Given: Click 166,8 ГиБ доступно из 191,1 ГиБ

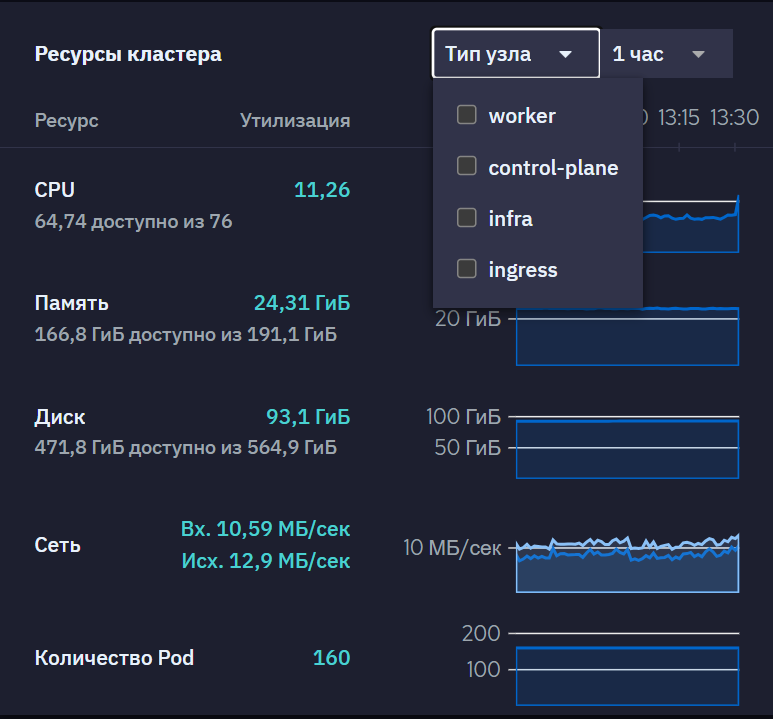Looking at the screenshot, I should pyautogui.click(x=185, y=334).
